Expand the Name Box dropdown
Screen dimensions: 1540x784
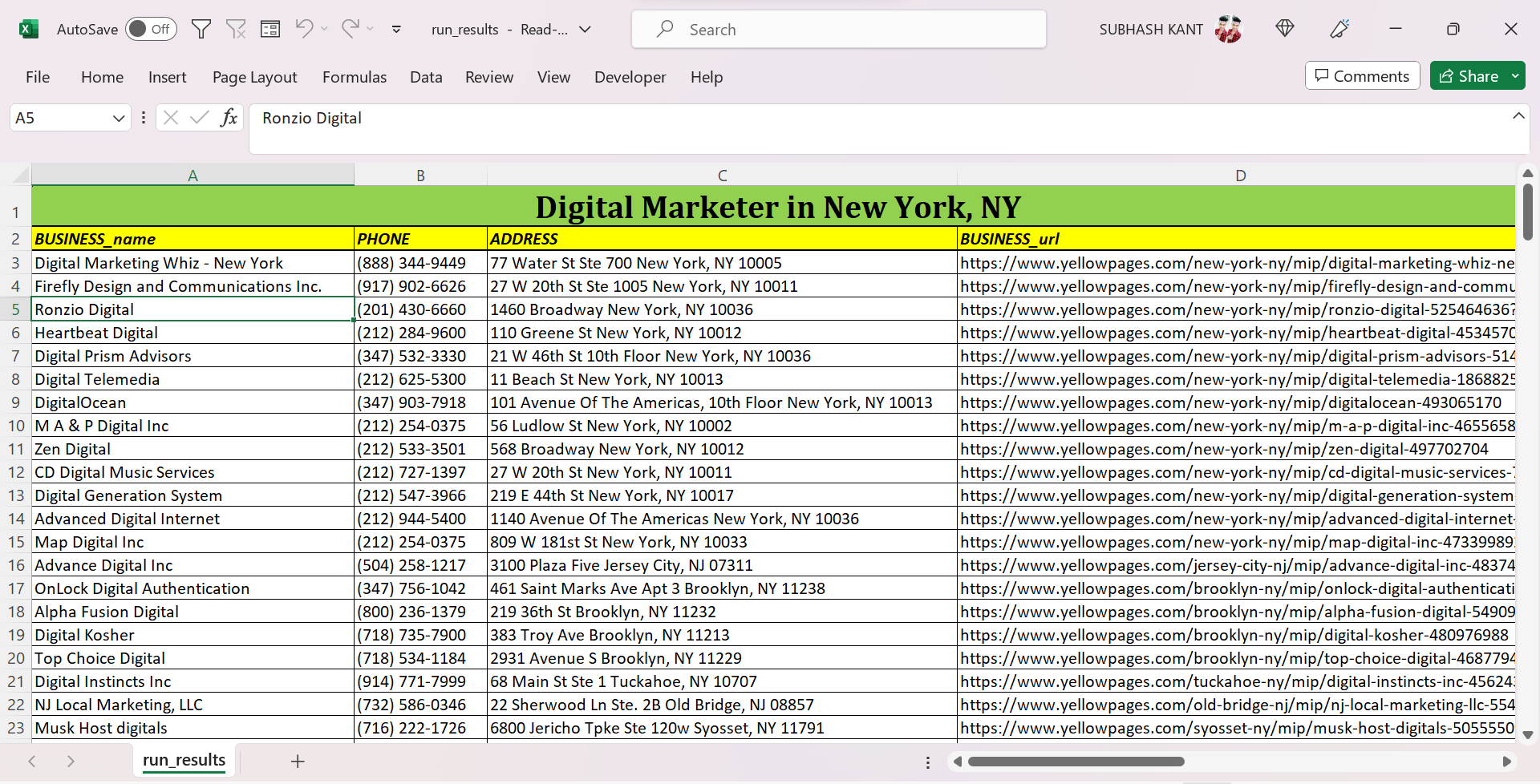point(119,118)
